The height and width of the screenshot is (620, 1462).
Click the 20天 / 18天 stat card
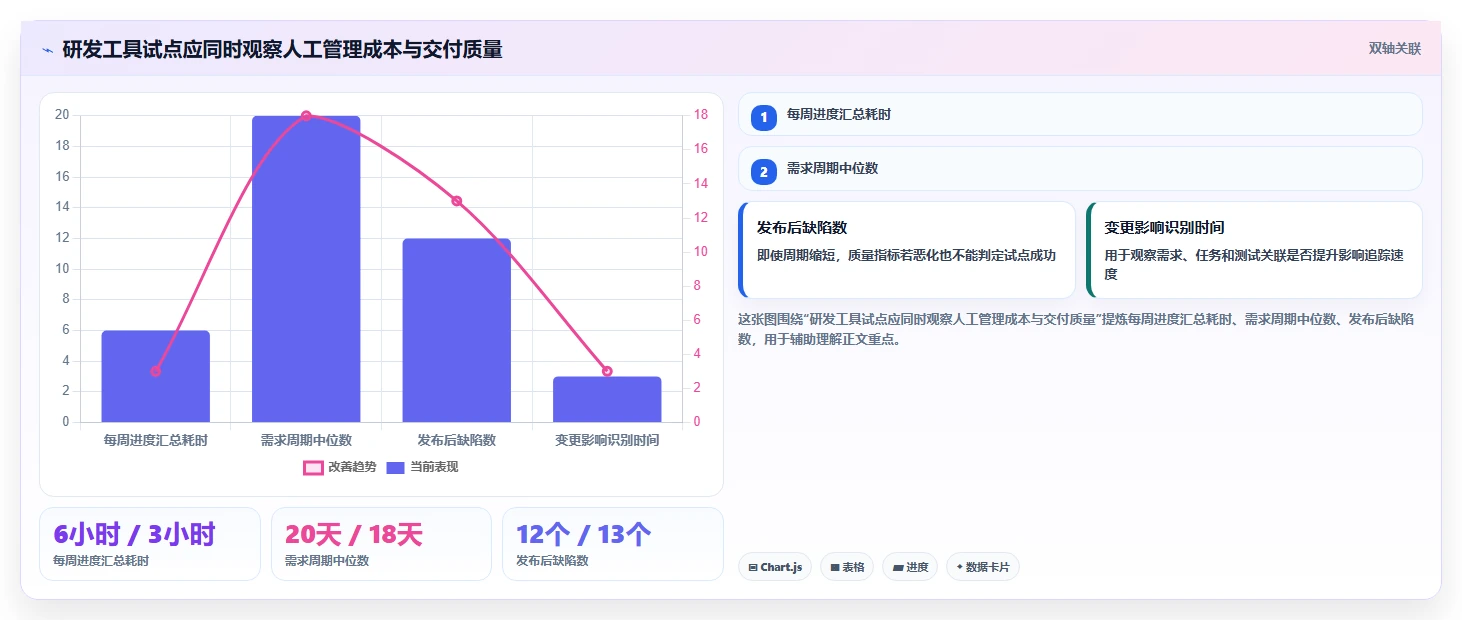point(381,544)
